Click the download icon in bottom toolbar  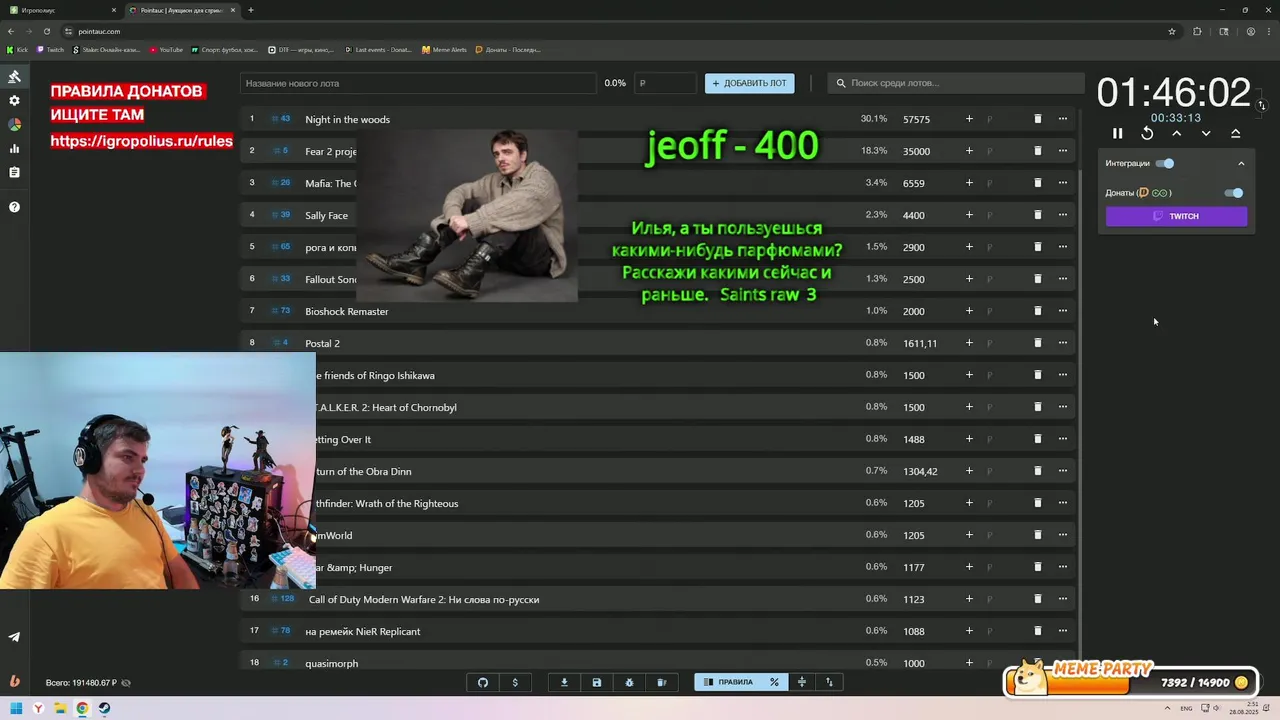[564, 682]
